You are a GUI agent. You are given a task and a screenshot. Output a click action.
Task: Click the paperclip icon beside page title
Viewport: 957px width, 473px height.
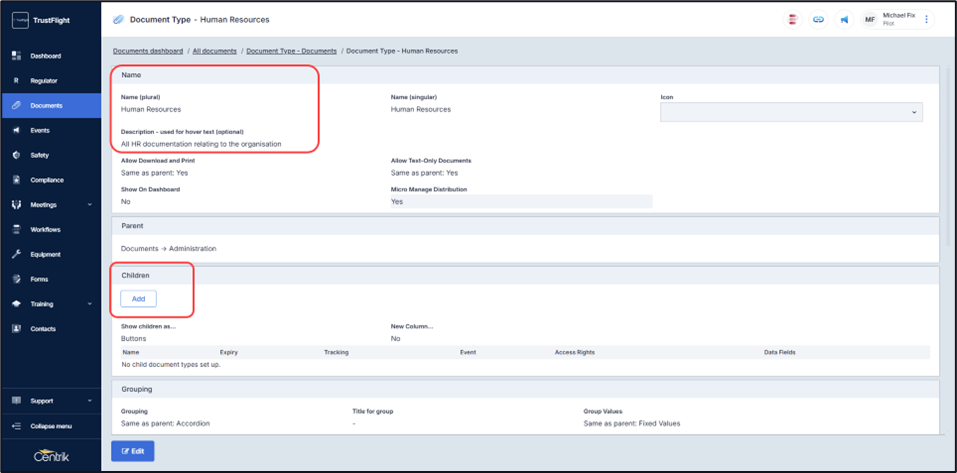tap(118, 20)
